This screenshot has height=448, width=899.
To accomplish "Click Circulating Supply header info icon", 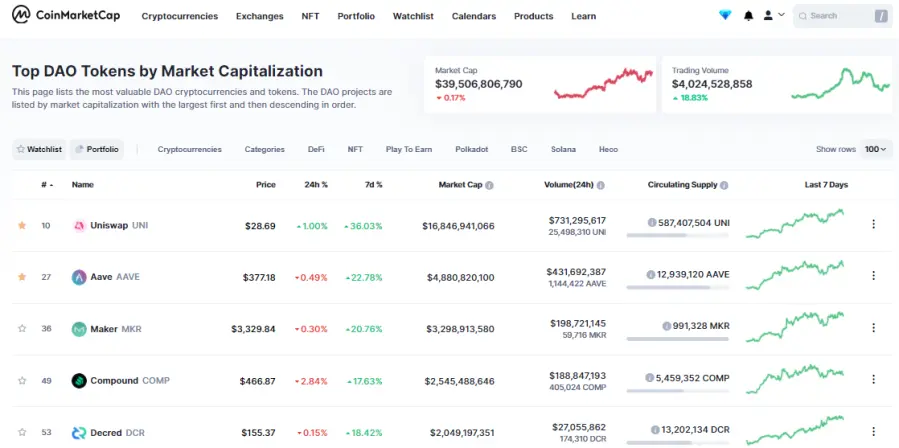I will tap(724, 185).
